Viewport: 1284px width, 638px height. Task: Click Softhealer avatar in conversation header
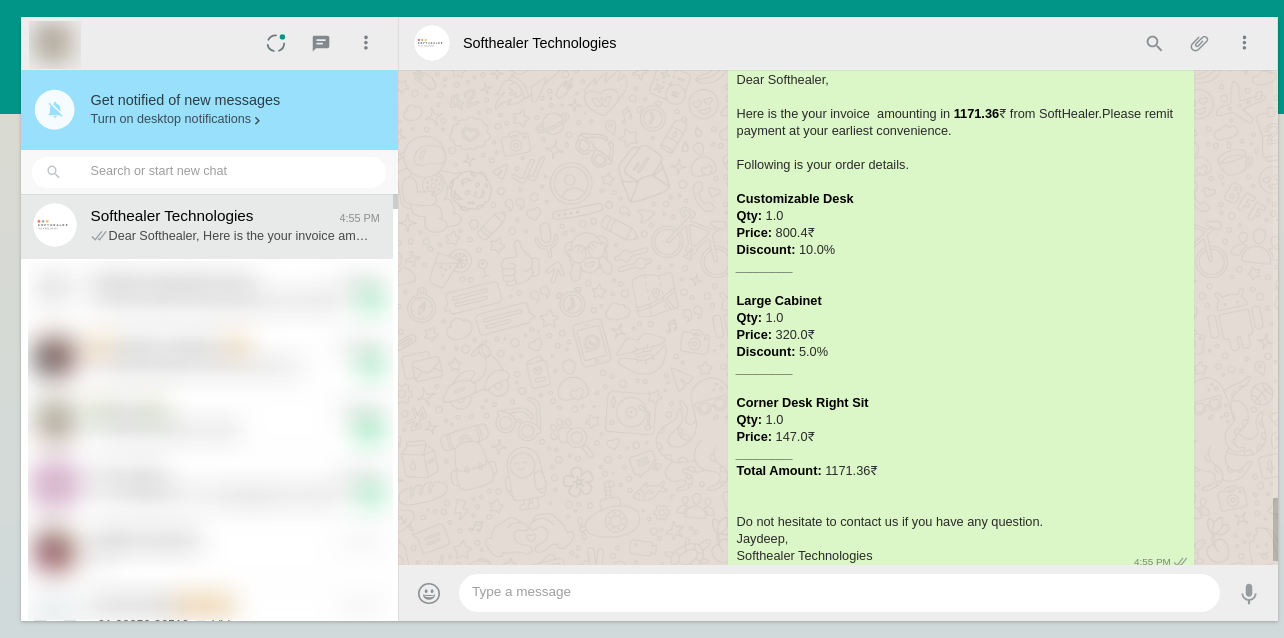tap(432, 43)
